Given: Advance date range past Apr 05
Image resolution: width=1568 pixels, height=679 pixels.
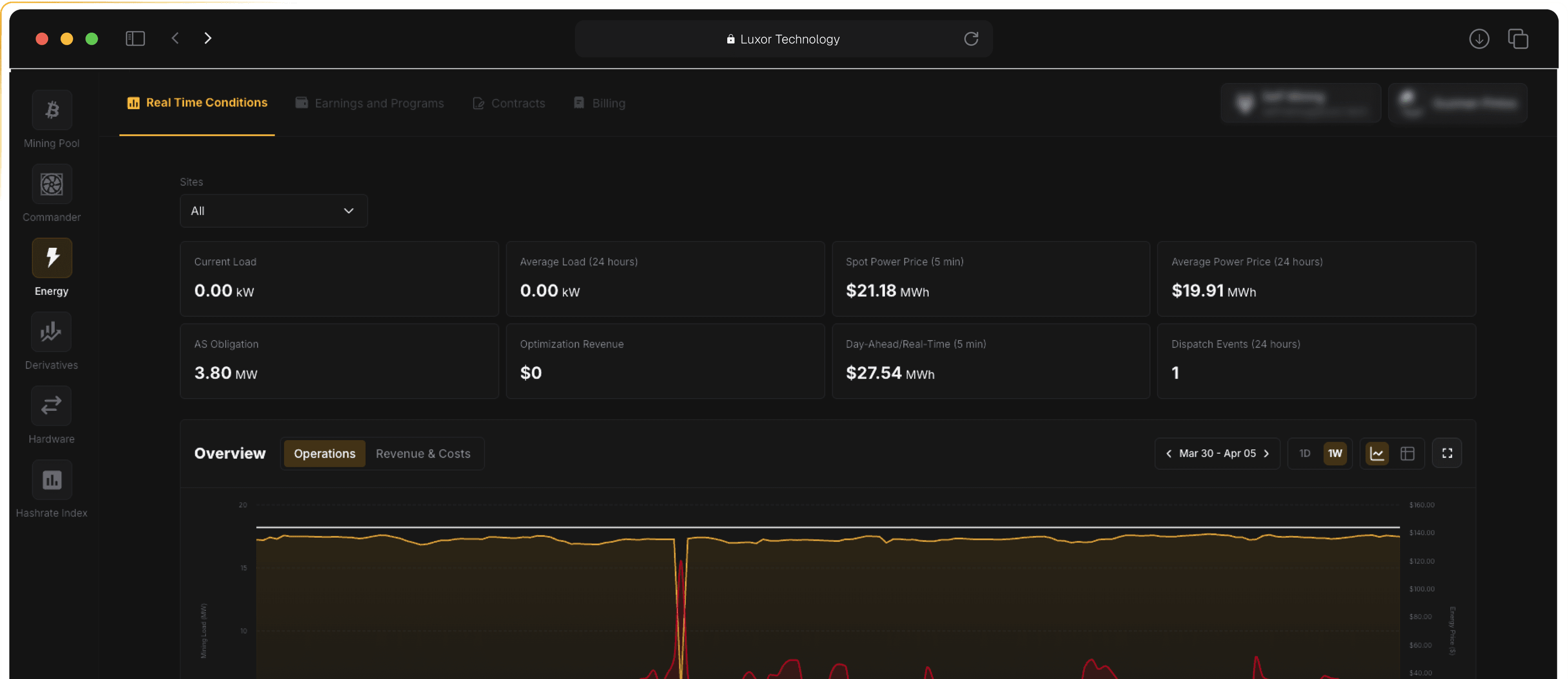Looking at the screenshot, I should pyautogui.click(x=1267, y=453).
